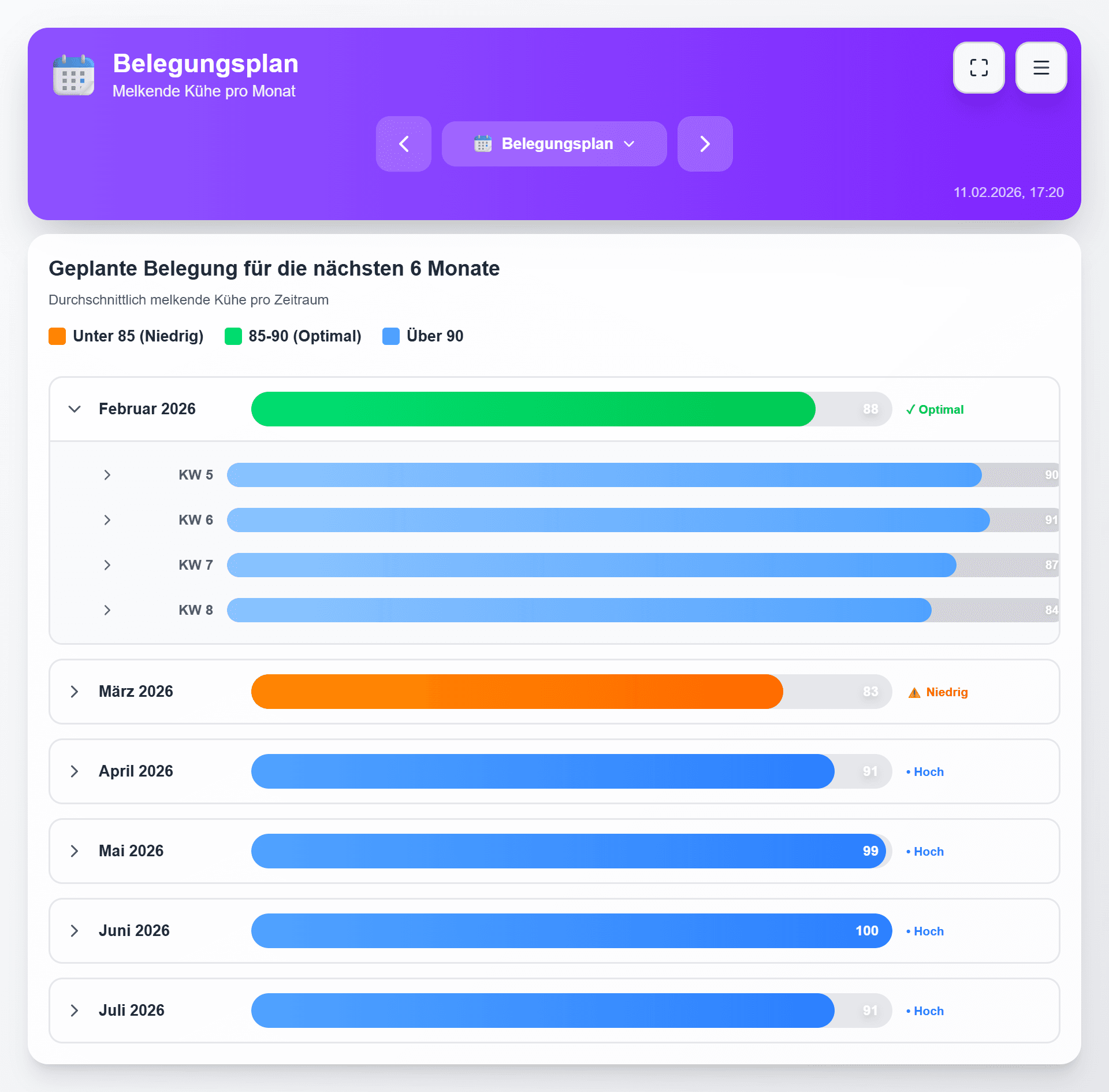Open the hamburger menu icon
Viewport: 1109px width, 1092px height.
click(1041, 67)
